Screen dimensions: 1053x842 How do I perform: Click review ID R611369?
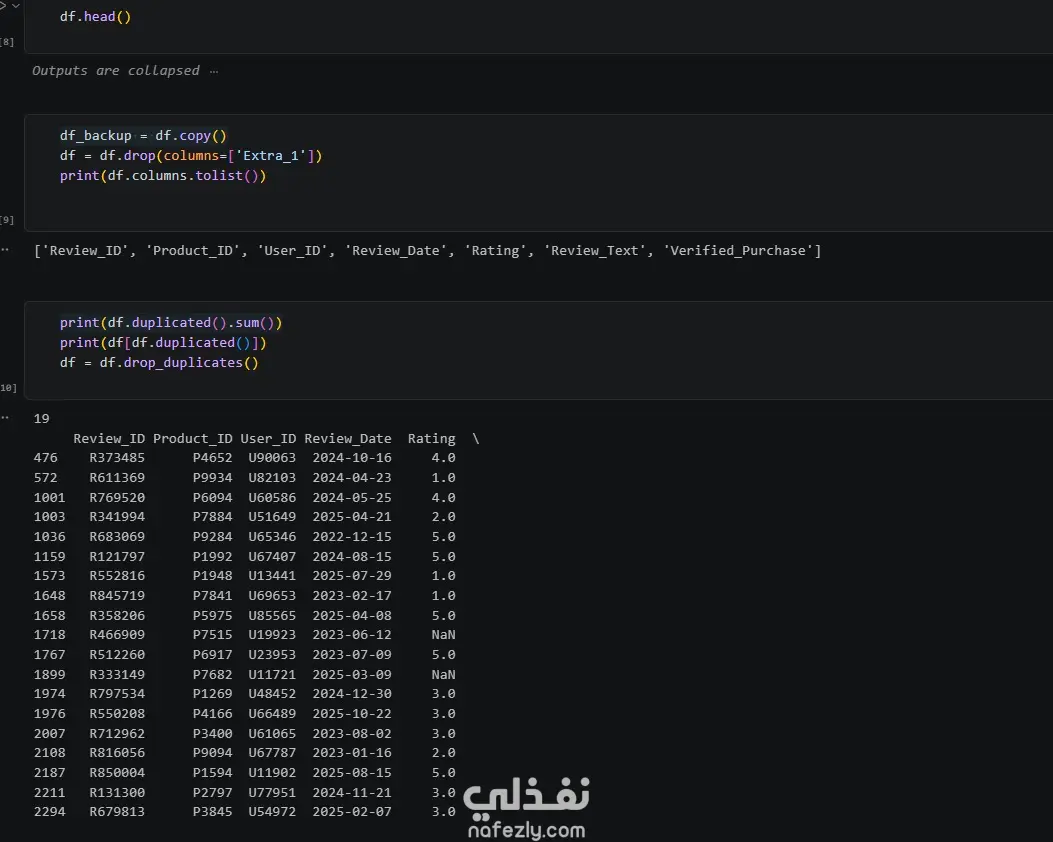coord(117,478)
